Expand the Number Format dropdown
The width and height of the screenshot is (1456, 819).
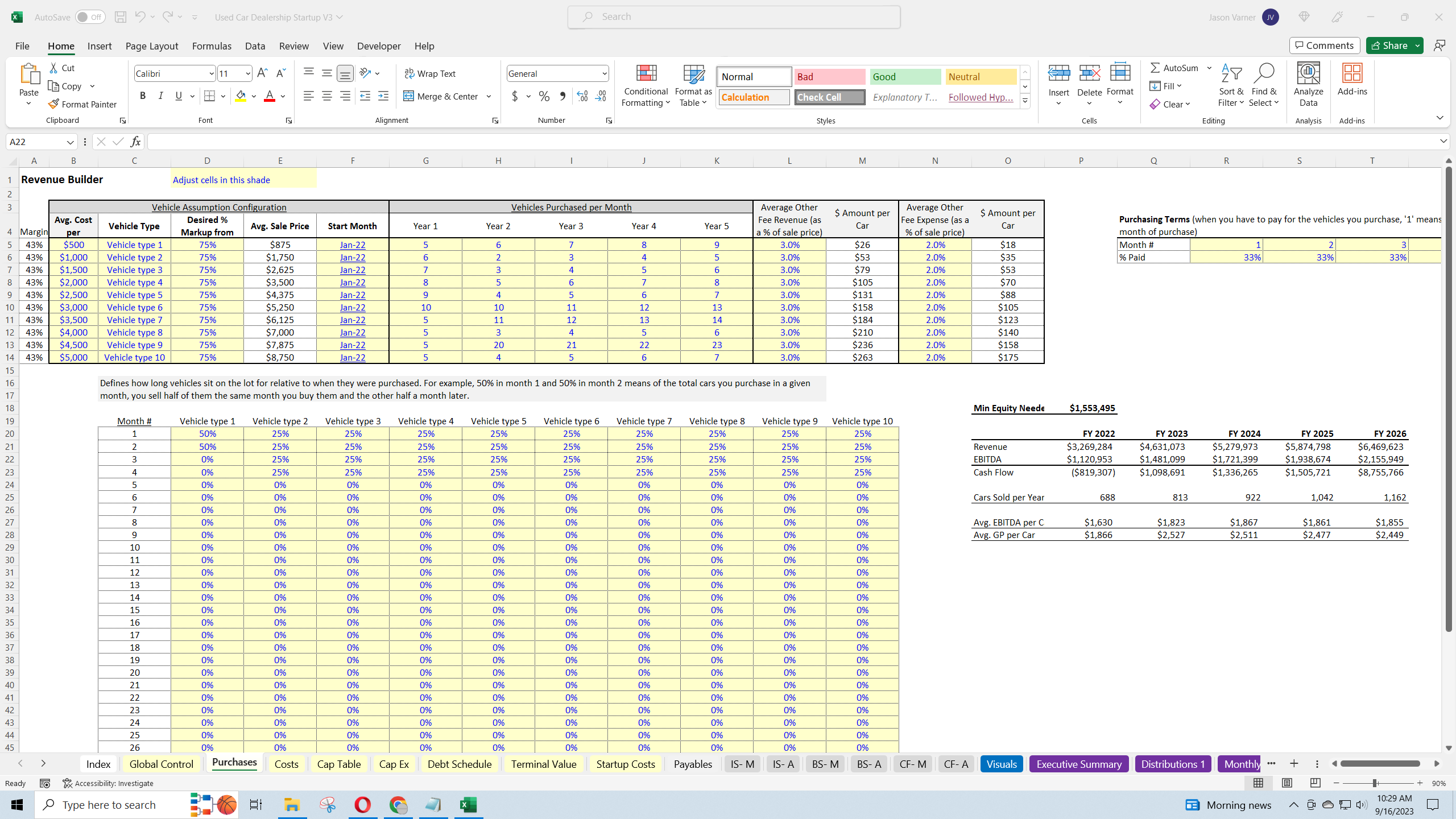point(603,73)
